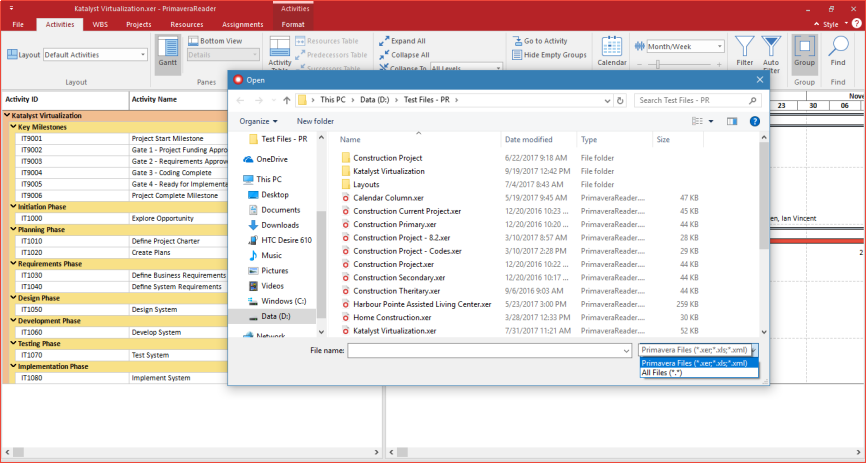Viewport: 867px width, 463px height.
Task: Click the file list vertical scrollbar
Action: click(x=764, y=194)
